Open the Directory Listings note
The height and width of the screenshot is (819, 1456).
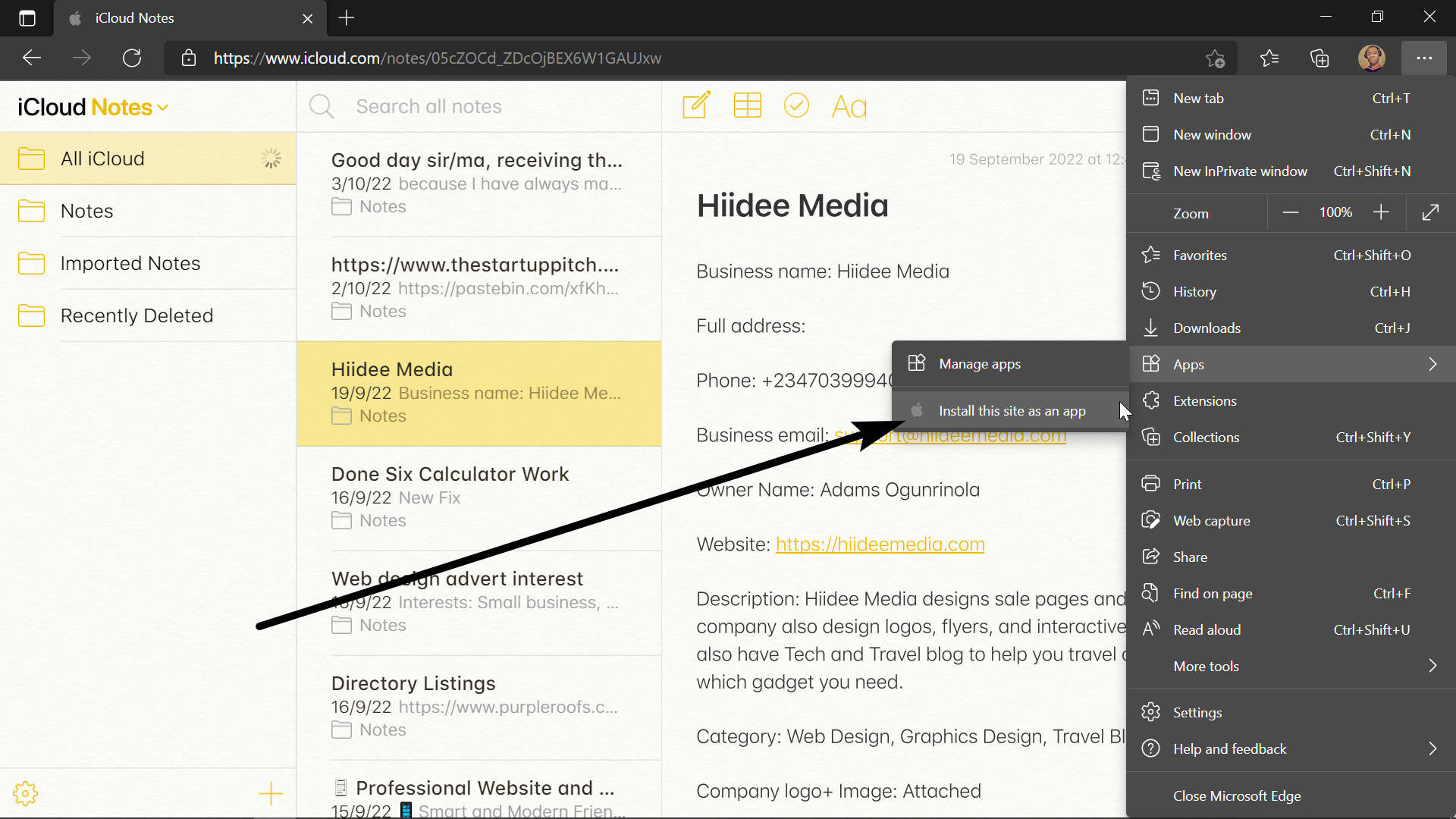479,707
